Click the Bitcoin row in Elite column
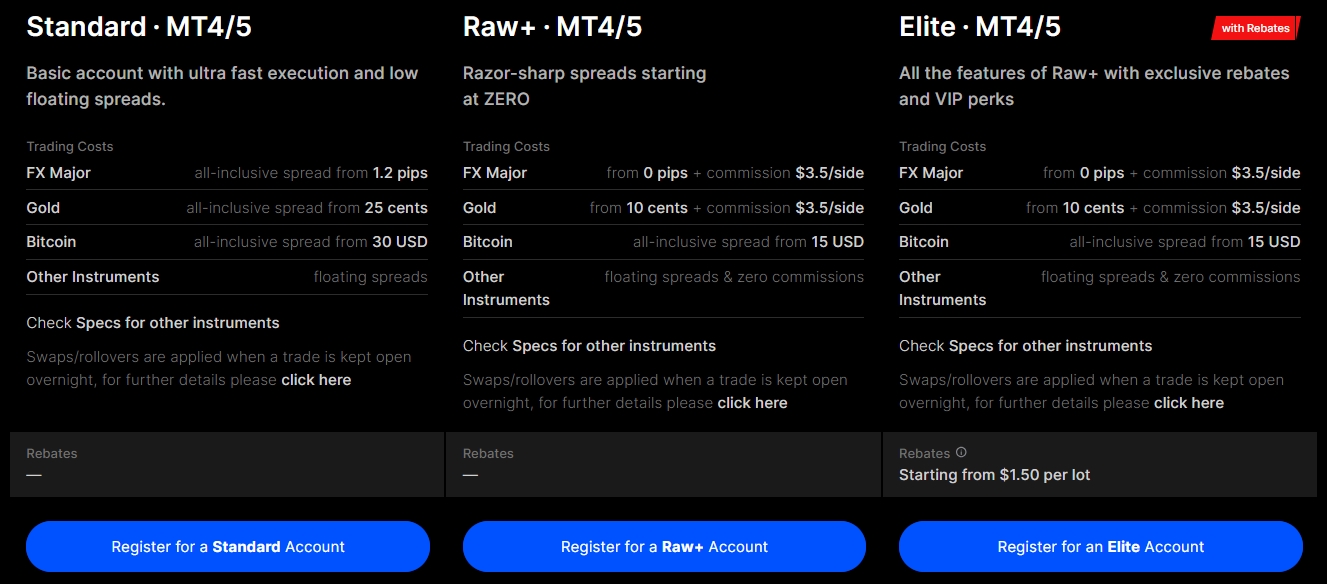 (x=1100, y=241)
